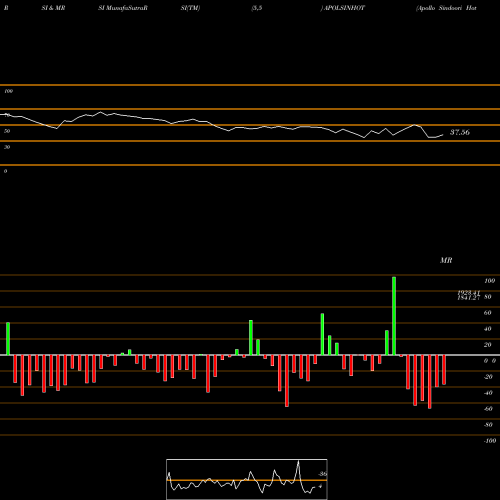This screenshot has width=500, height=500.
Task: Click the RSI axis label '30'
Action: [7, 147]
